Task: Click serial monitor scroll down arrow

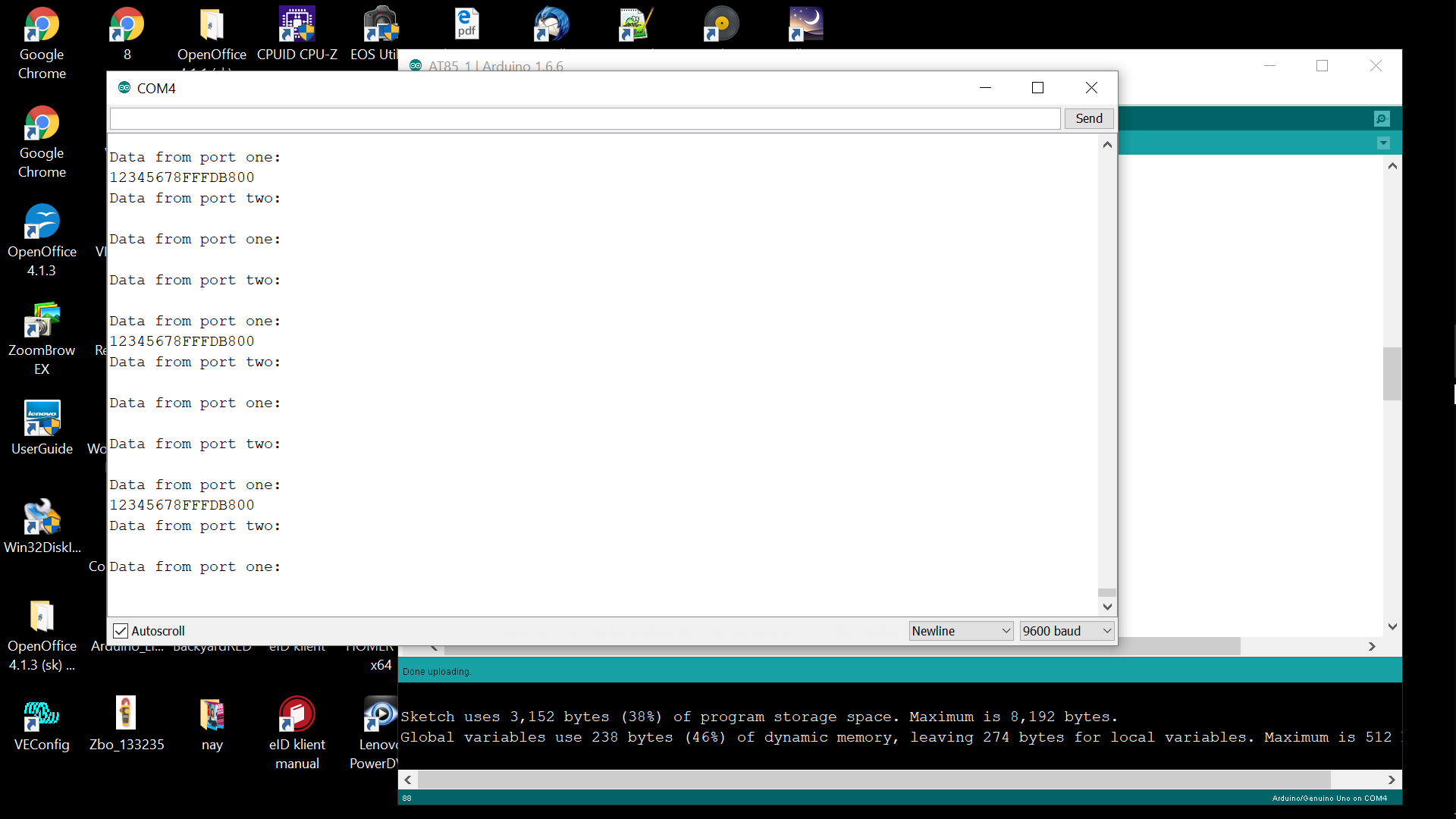Action: pyautogui.click(x=1107, y=607)
